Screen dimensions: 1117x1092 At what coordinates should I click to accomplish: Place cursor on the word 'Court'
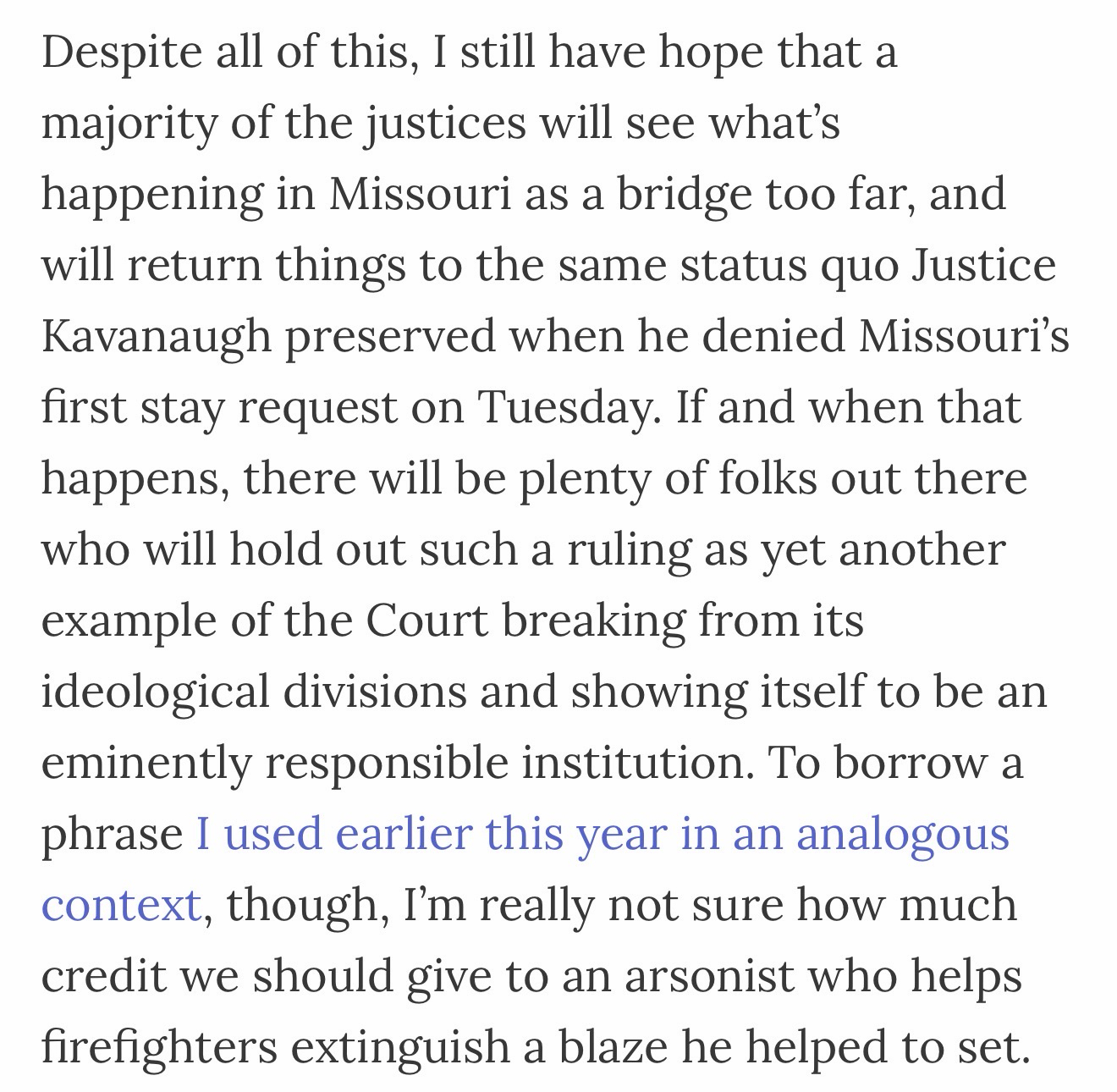point(428,620)
